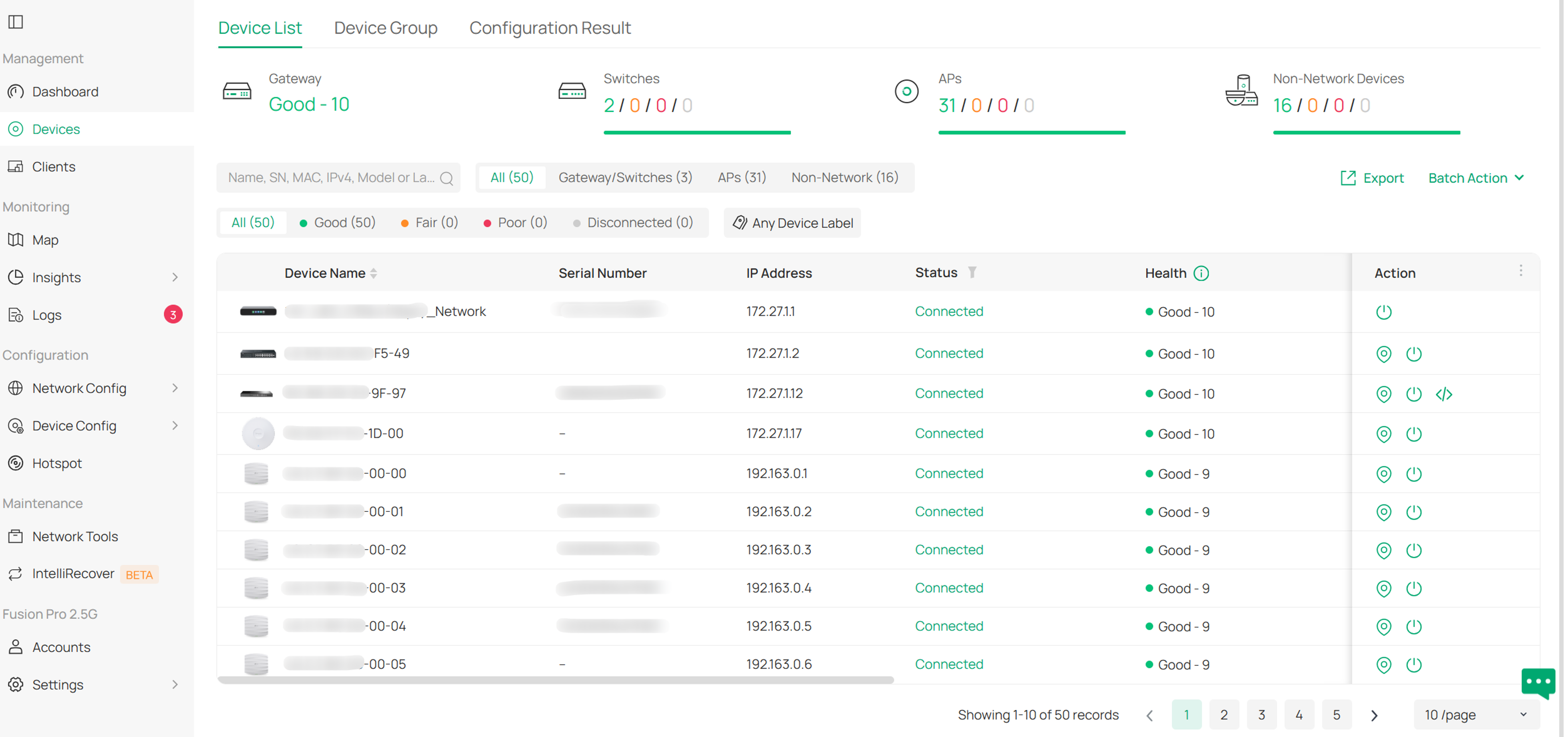The image size is (1568, 737).
Task: Go to page 3 of records
Action: point(1261,715)
